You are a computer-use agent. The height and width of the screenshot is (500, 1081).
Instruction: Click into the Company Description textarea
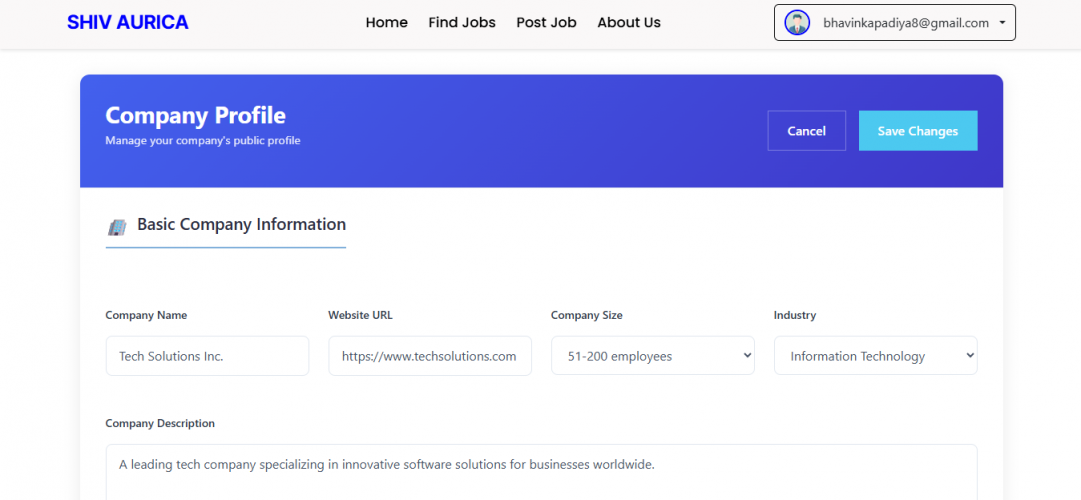click(x=541, y=472)
